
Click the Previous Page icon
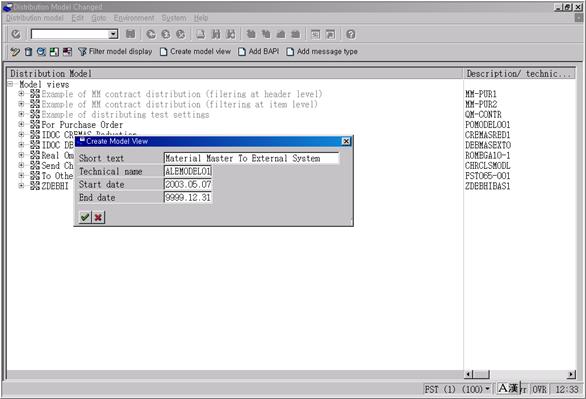266,34
